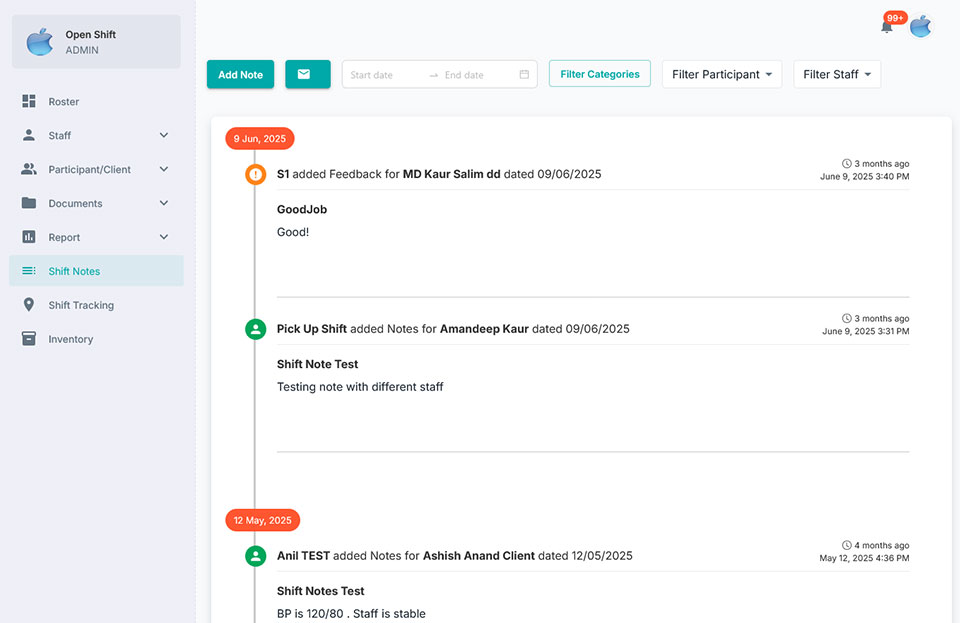The height and width of the screenshot is (623, 960).
Task: Click the orange Feedback alert icon
Action: pyautogui.click(x=256, y=174)
